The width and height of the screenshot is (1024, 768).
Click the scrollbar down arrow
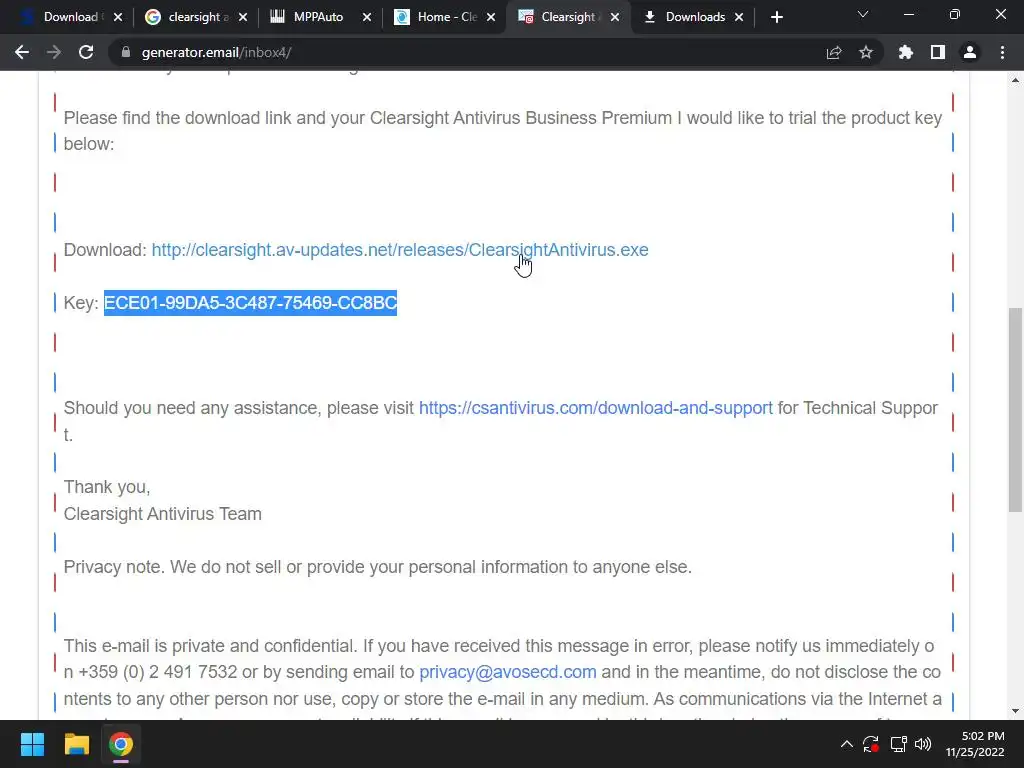point(1015,711)
